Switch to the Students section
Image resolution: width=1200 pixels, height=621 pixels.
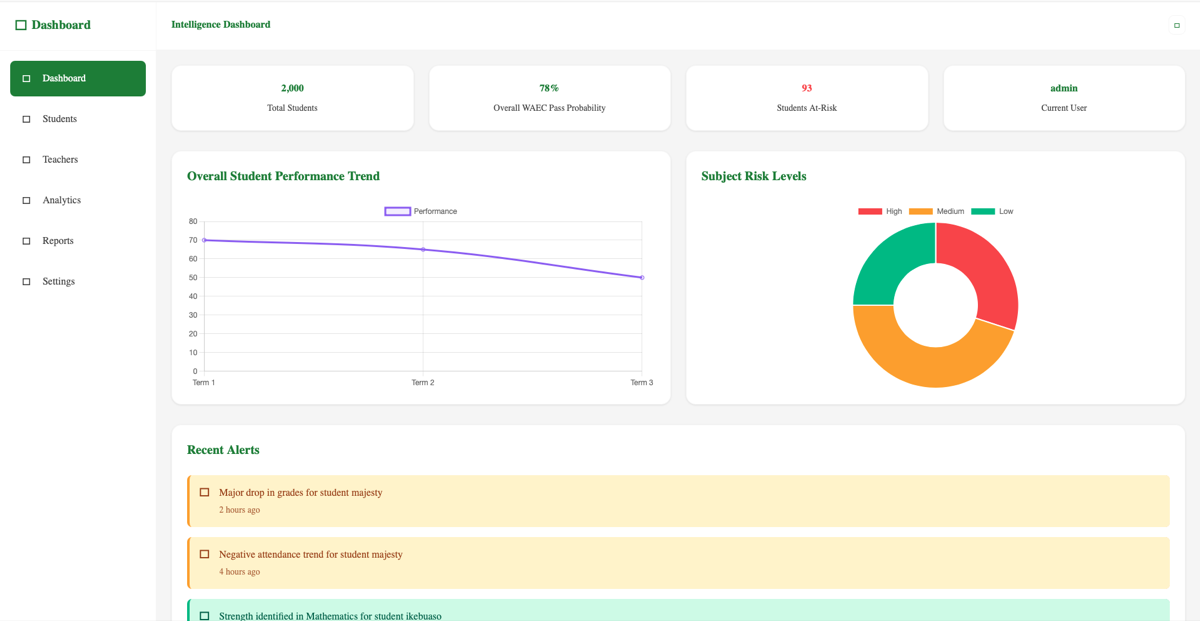(61, 119)
